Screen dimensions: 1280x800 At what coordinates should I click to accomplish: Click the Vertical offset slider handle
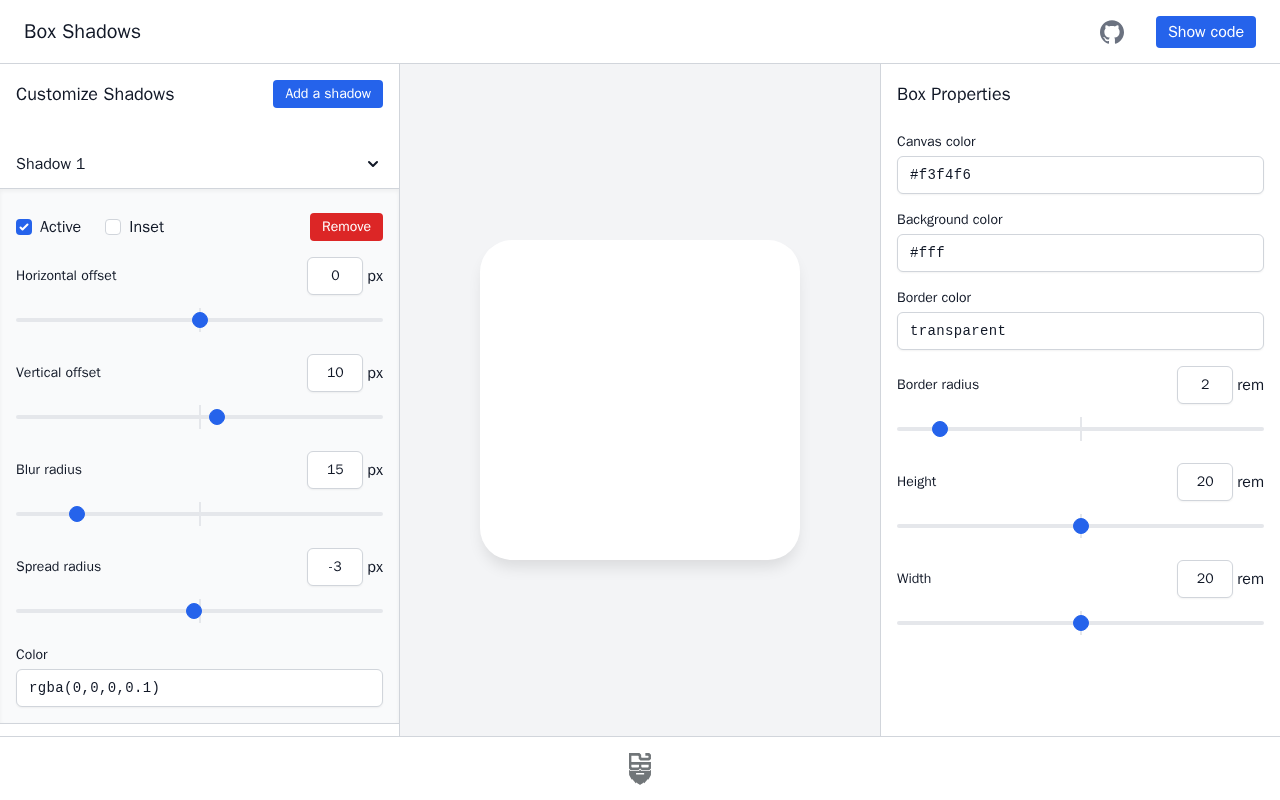point(217,417)
